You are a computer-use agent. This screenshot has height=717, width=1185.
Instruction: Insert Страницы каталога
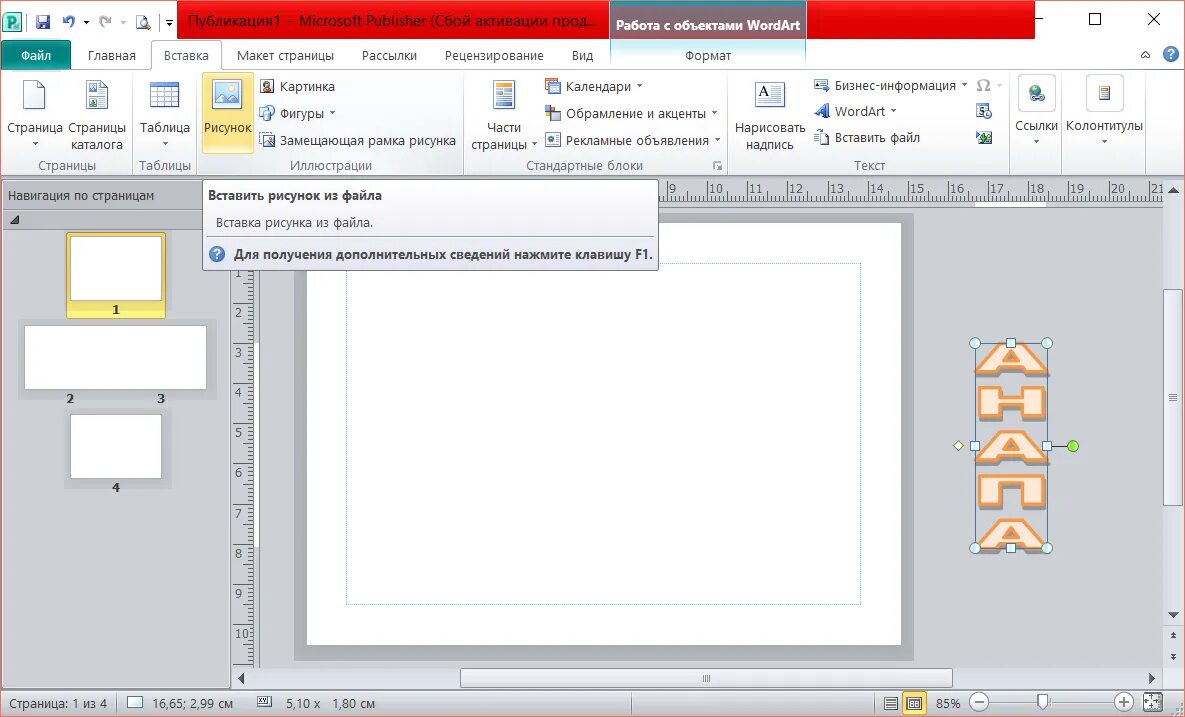point(97,113)
